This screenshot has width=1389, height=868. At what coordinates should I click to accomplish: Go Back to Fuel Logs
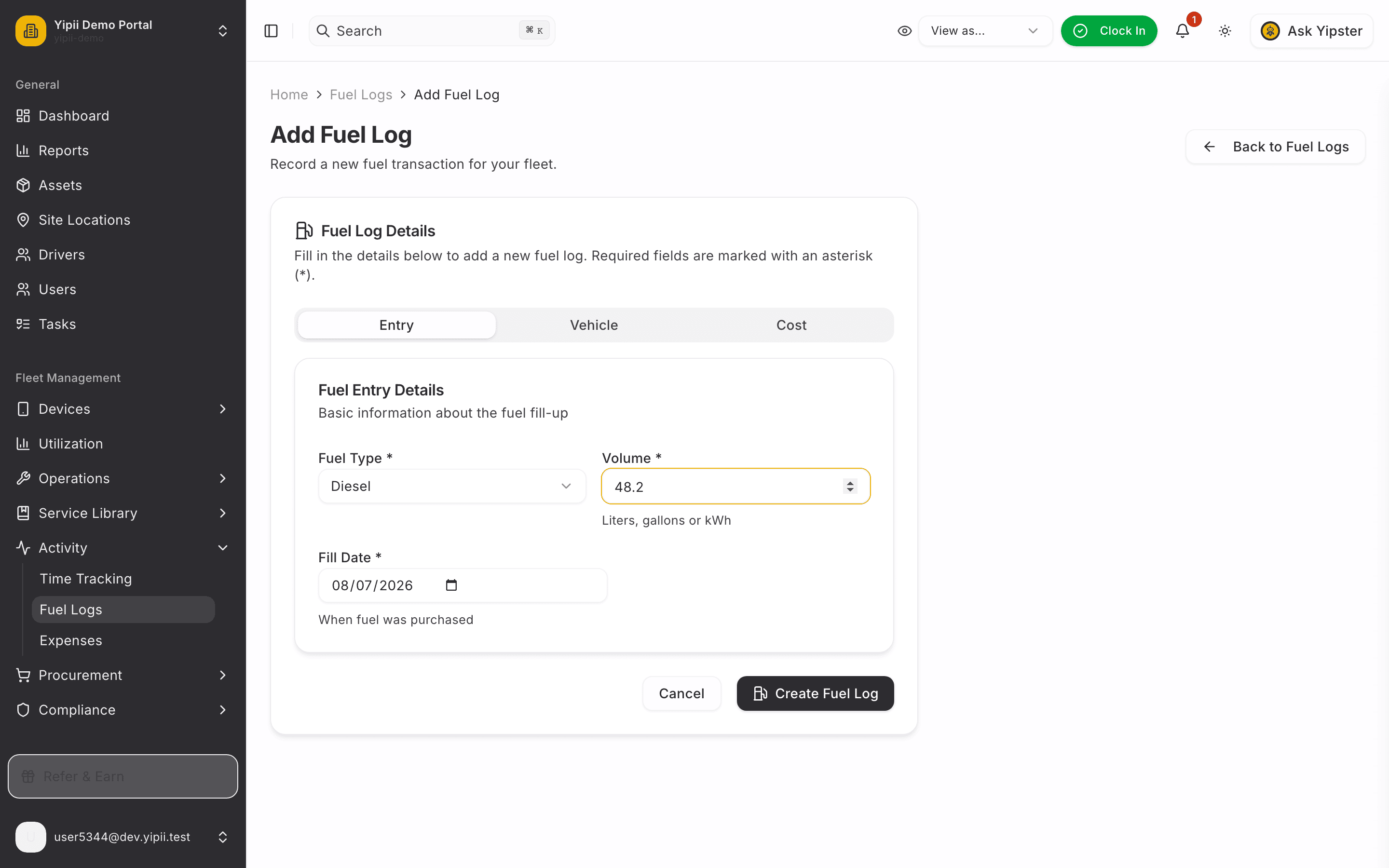point(1275,147)
